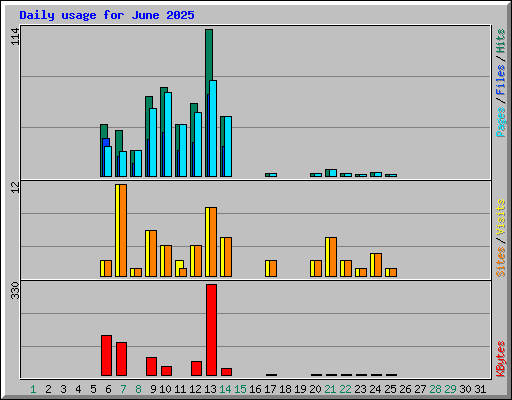Click the red KBytes bar for day 6
Image resolution: width=512 pixels, height=400 pixels.
[x=106, y=356]
